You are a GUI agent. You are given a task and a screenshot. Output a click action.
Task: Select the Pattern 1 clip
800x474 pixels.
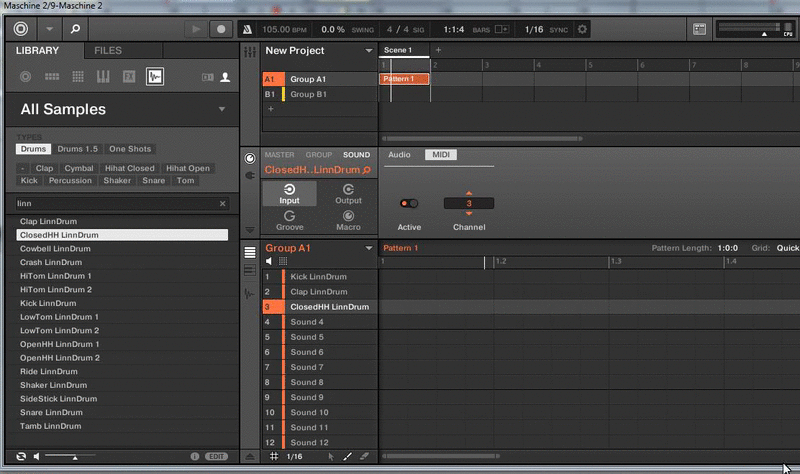pyautogui.click(x=404, y=79)
